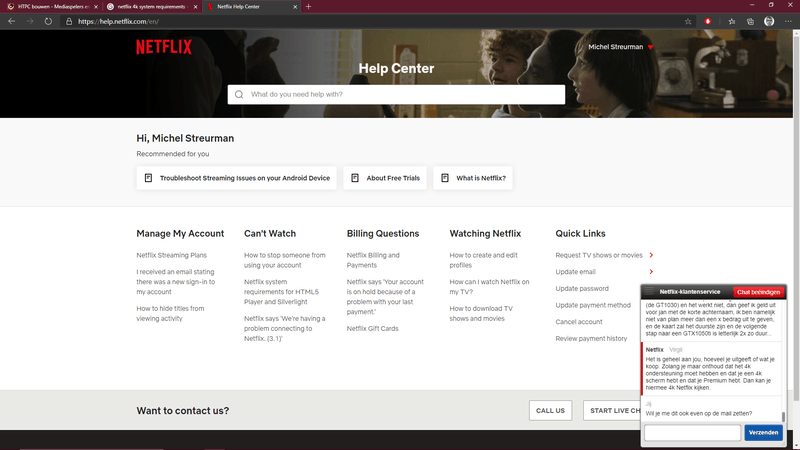Open Troubleshoot Streaming Issues on Android article
800x450 pixels.
pos(236,178)
